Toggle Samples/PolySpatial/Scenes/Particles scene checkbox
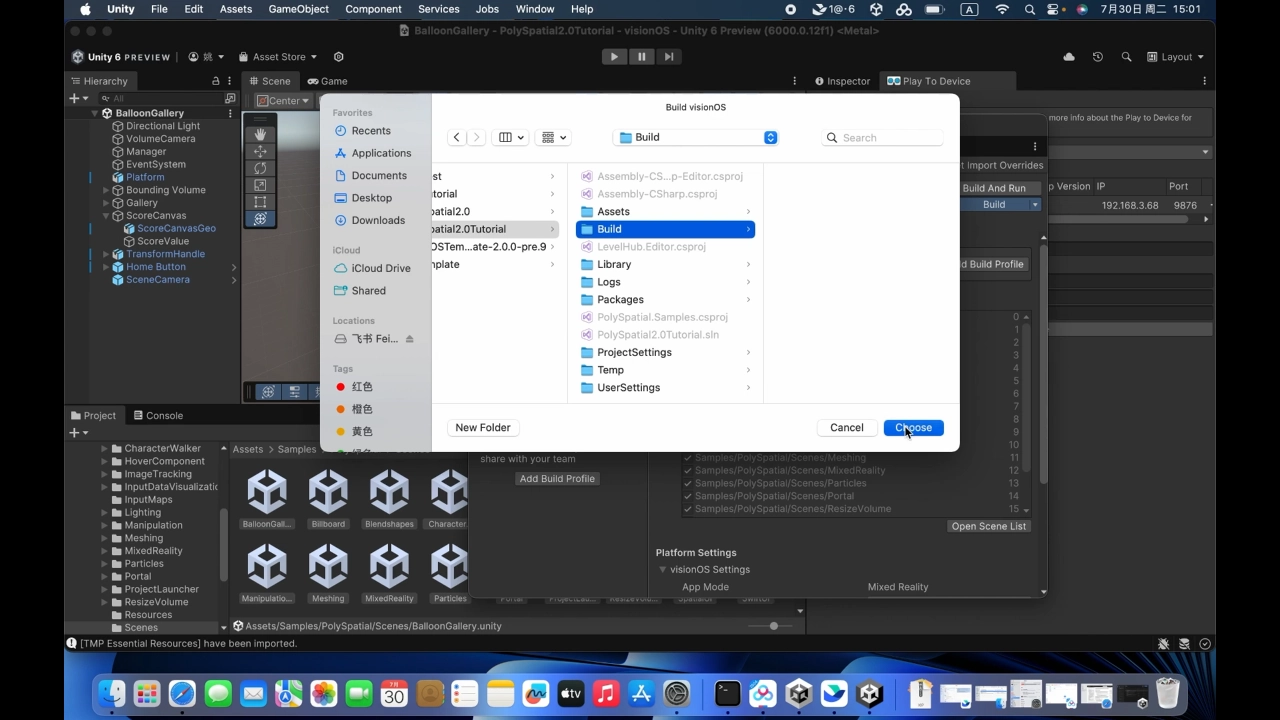Image resolution: width=1280 pixels, height=720 pixels. (688, 484)
